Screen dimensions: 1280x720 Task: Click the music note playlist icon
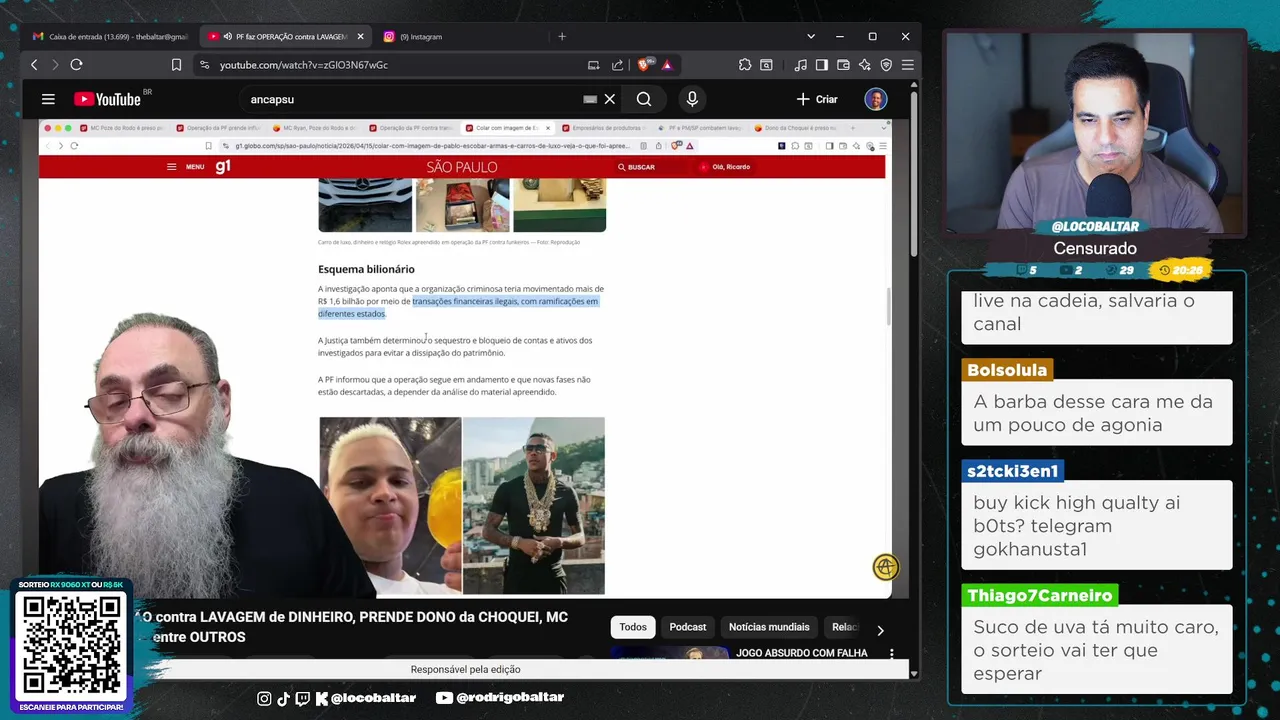(801, 65)
